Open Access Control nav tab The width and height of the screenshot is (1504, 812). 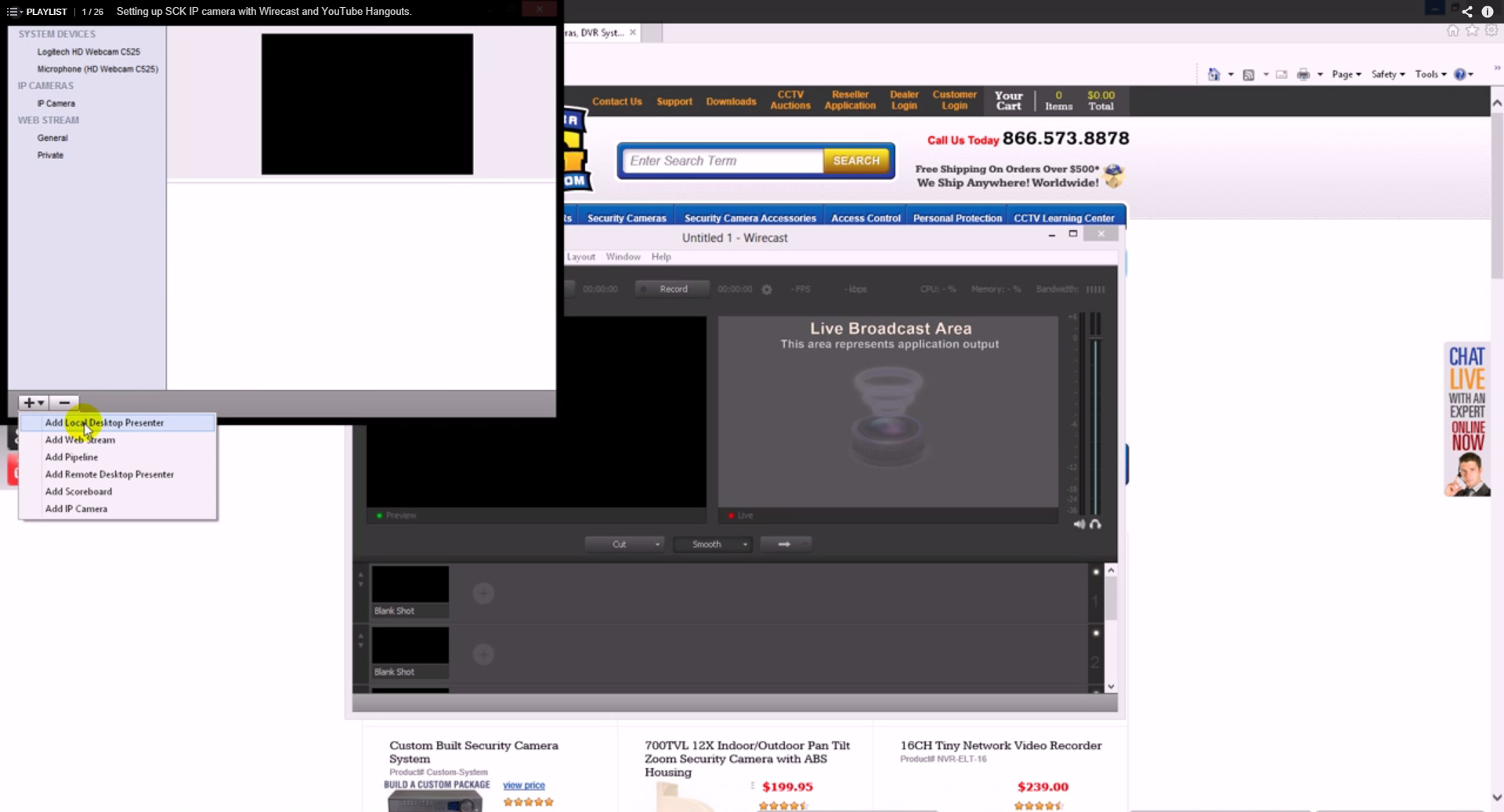(866, 218)
